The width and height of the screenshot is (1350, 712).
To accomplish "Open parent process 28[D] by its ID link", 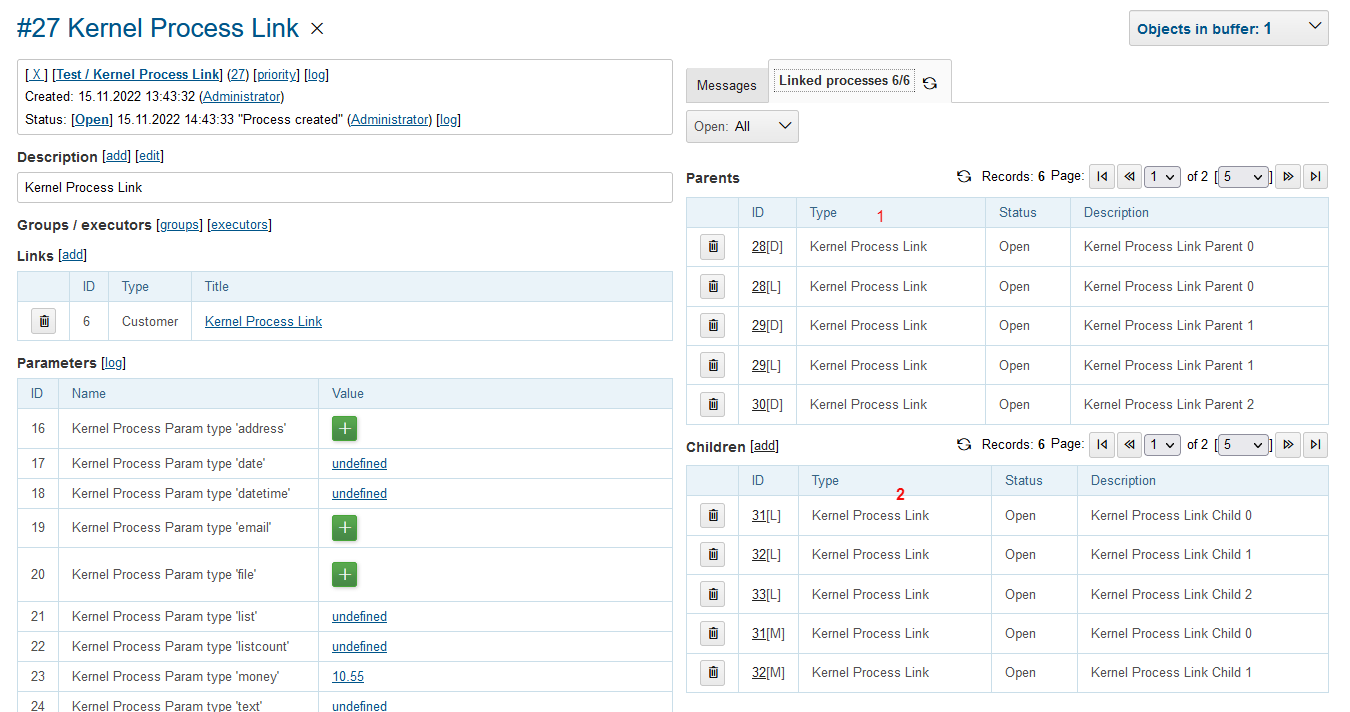I will pos(759,246).
